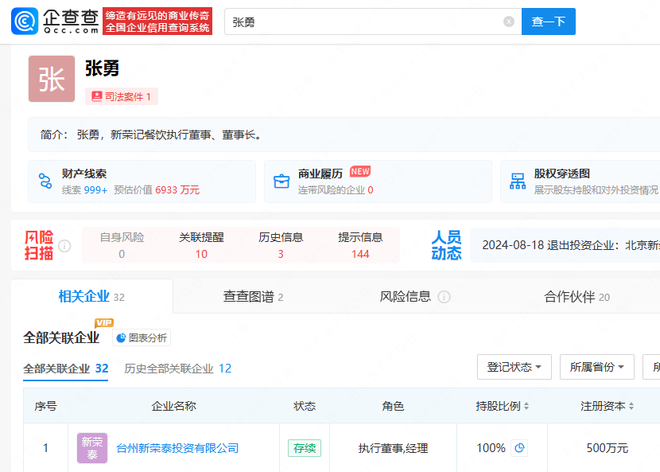The height and width of the screenshot is (472, 660).
Task: Switch to the 查查图谱 tab
Action: click(x=253, y=297)
